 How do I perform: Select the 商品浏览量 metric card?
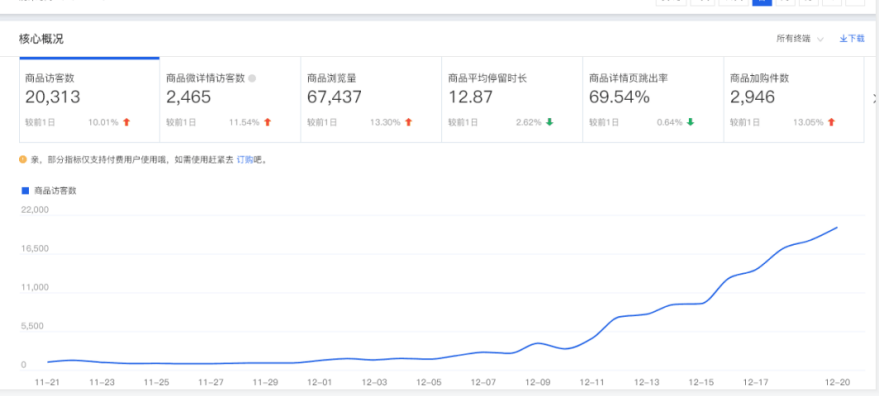pyautogui.click(x=371, y=100)
